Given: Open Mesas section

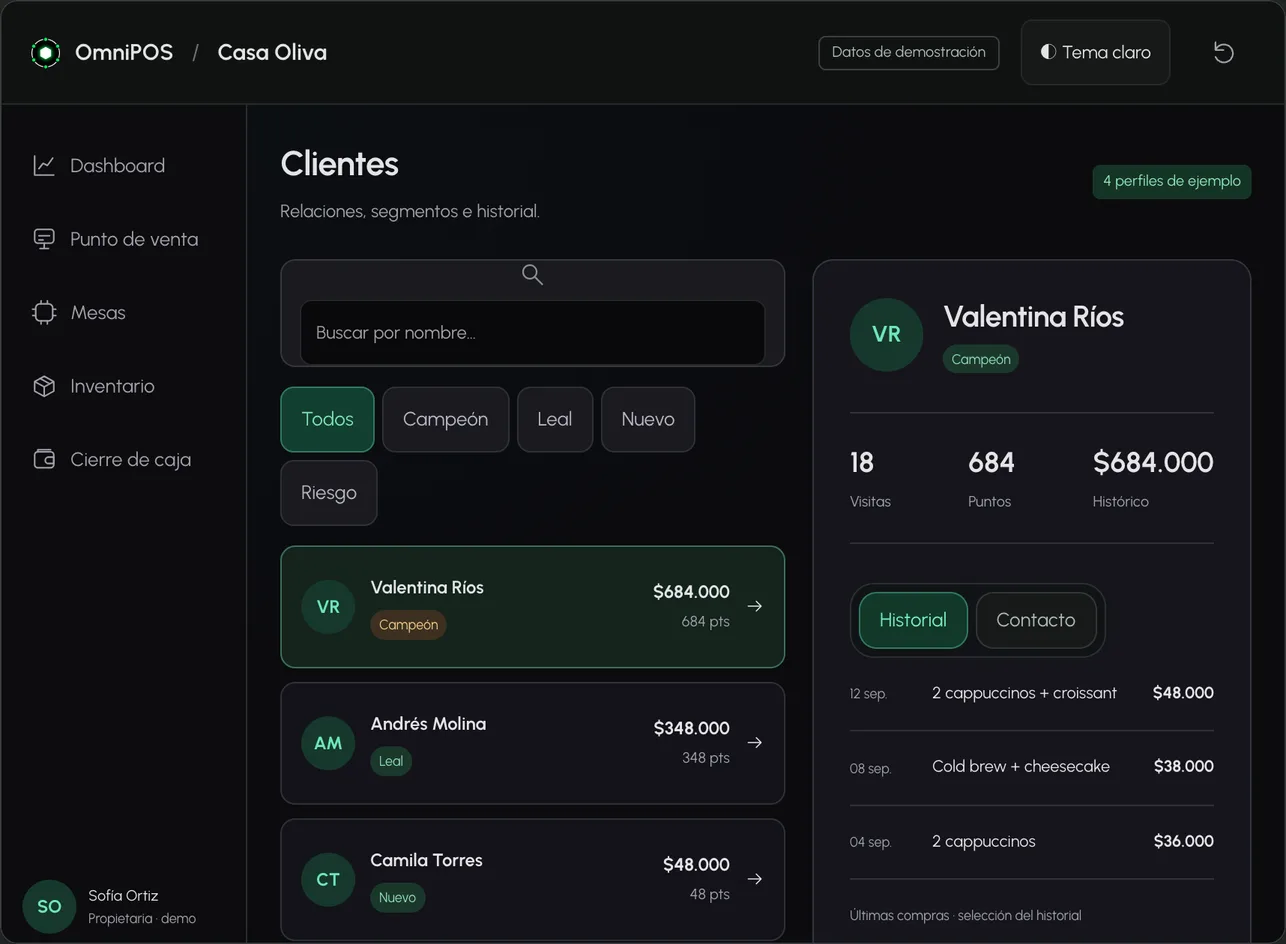Looking at the screenshot, I should 123,312.
